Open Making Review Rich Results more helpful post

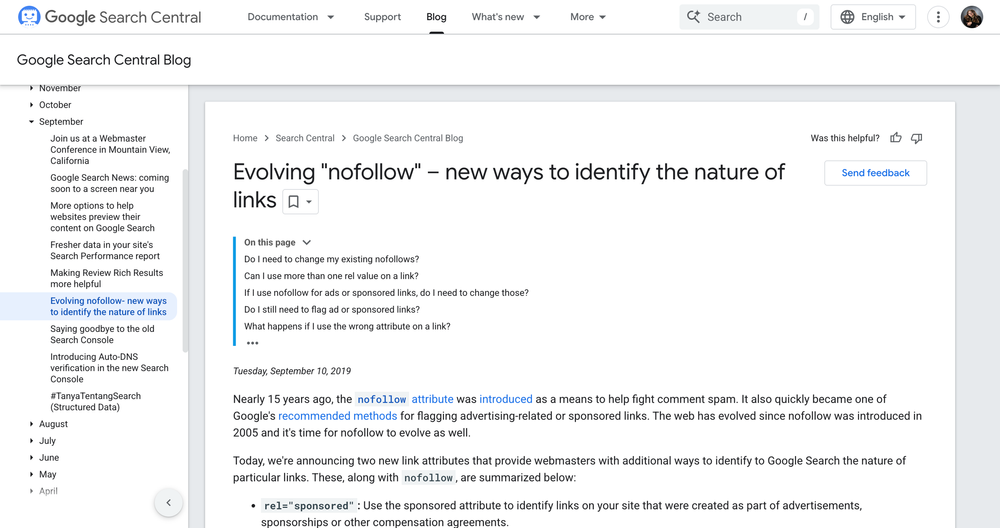click(x=107, y=278)
